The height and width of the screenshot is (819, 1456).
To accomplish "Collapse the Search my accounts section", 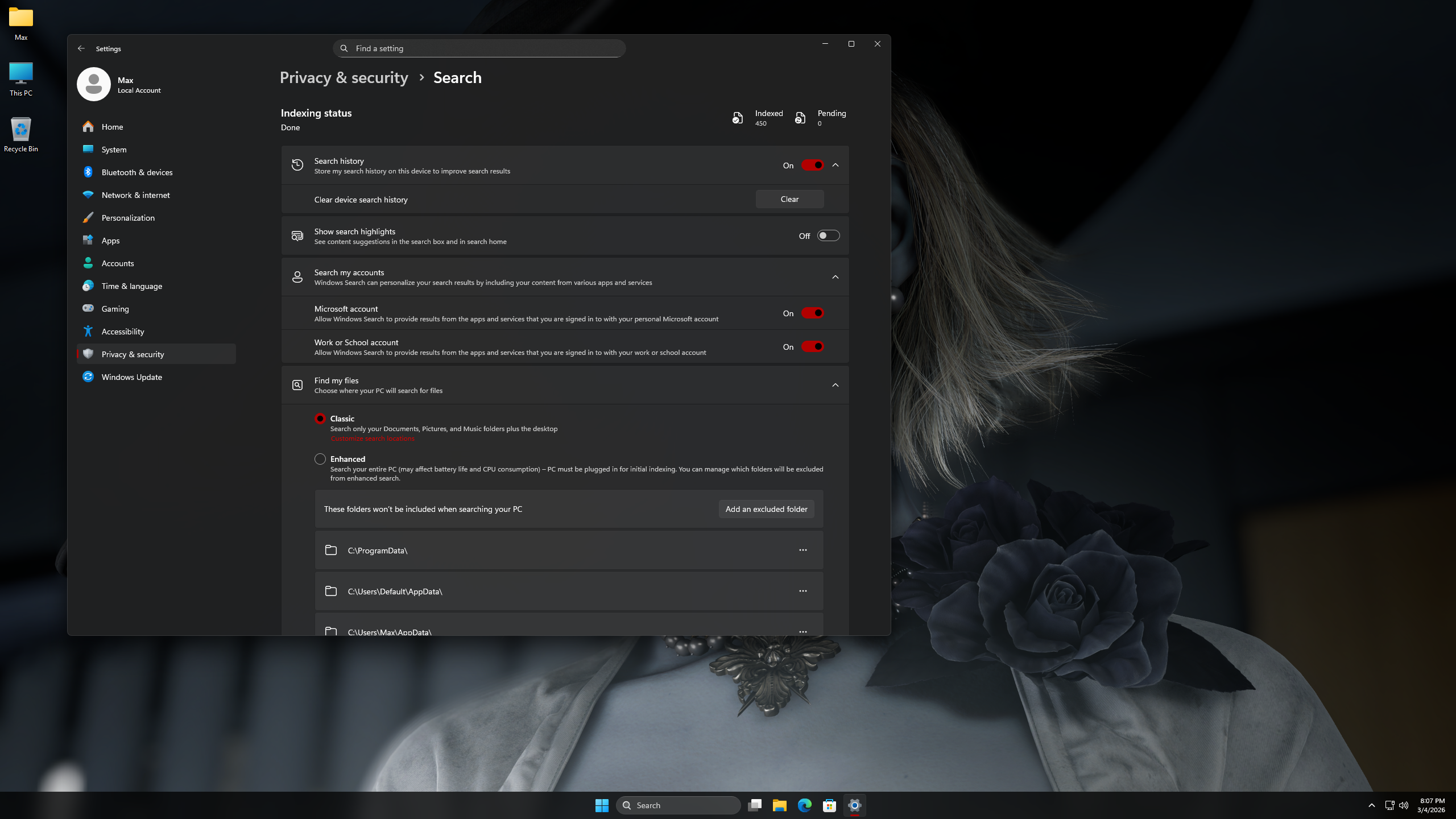I will click(x=835, y=277).
